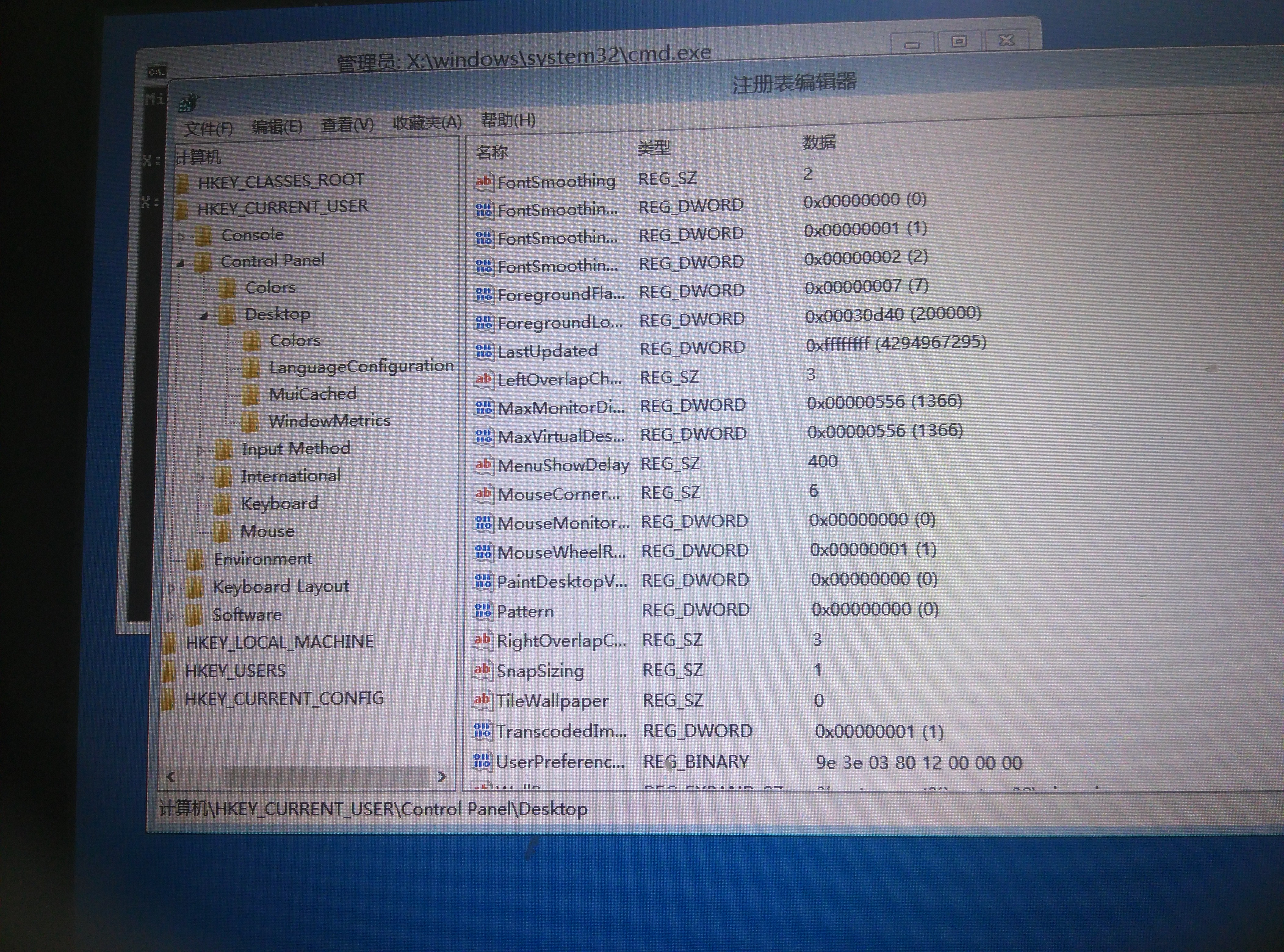
Task: Click the TileWallpaper string value icon
Action: 482,700
